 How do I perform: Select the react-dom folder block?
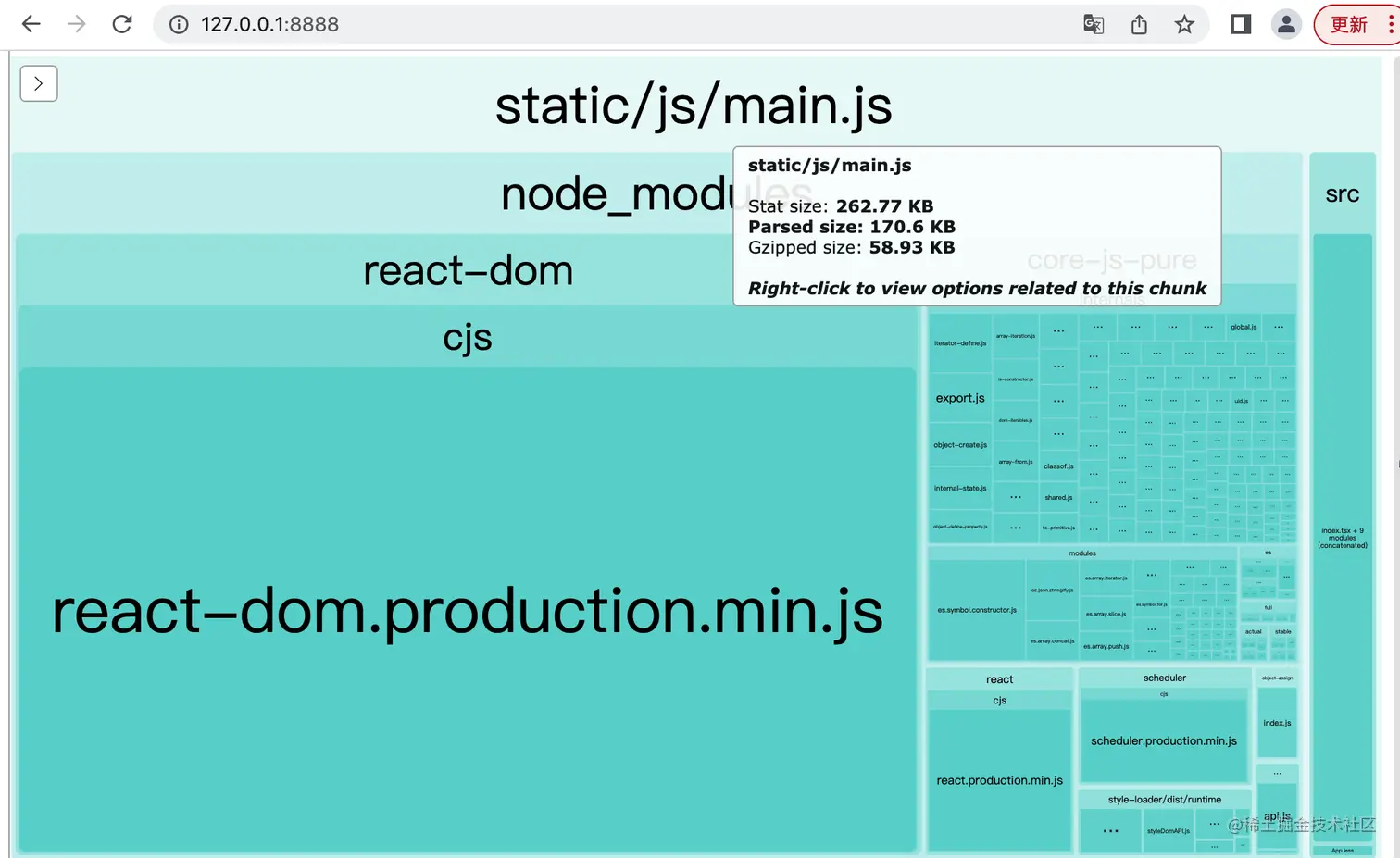[x=468, y=270]
